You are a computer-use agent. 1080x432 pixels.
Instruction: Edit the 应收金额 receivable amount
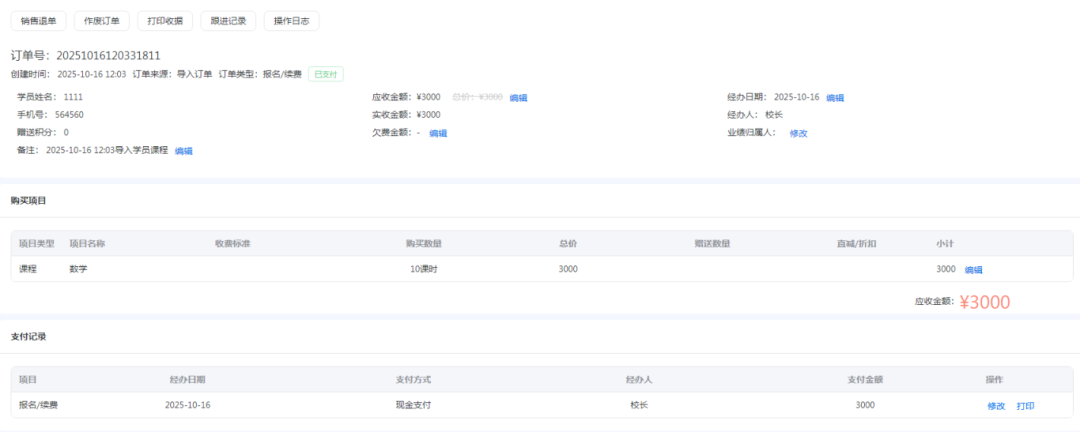coord(518,98)
